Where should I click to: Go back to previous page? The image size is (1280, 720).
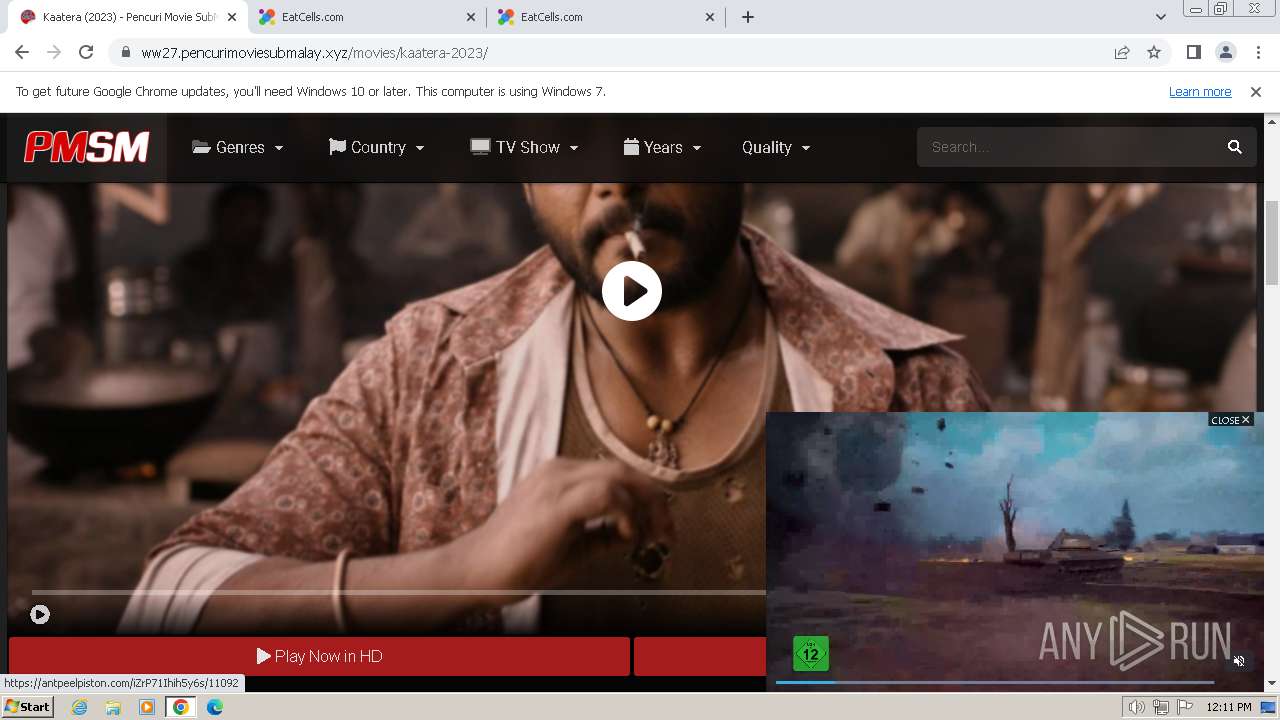(22, 53)
